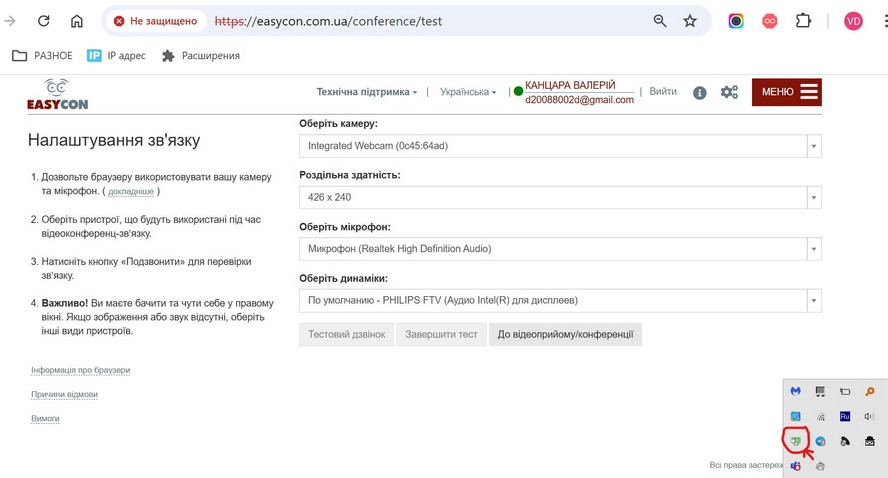This screenshot has width=888, height=478.
Task: Open the microphone selection dropdown
Action: [x=560, y=249]
